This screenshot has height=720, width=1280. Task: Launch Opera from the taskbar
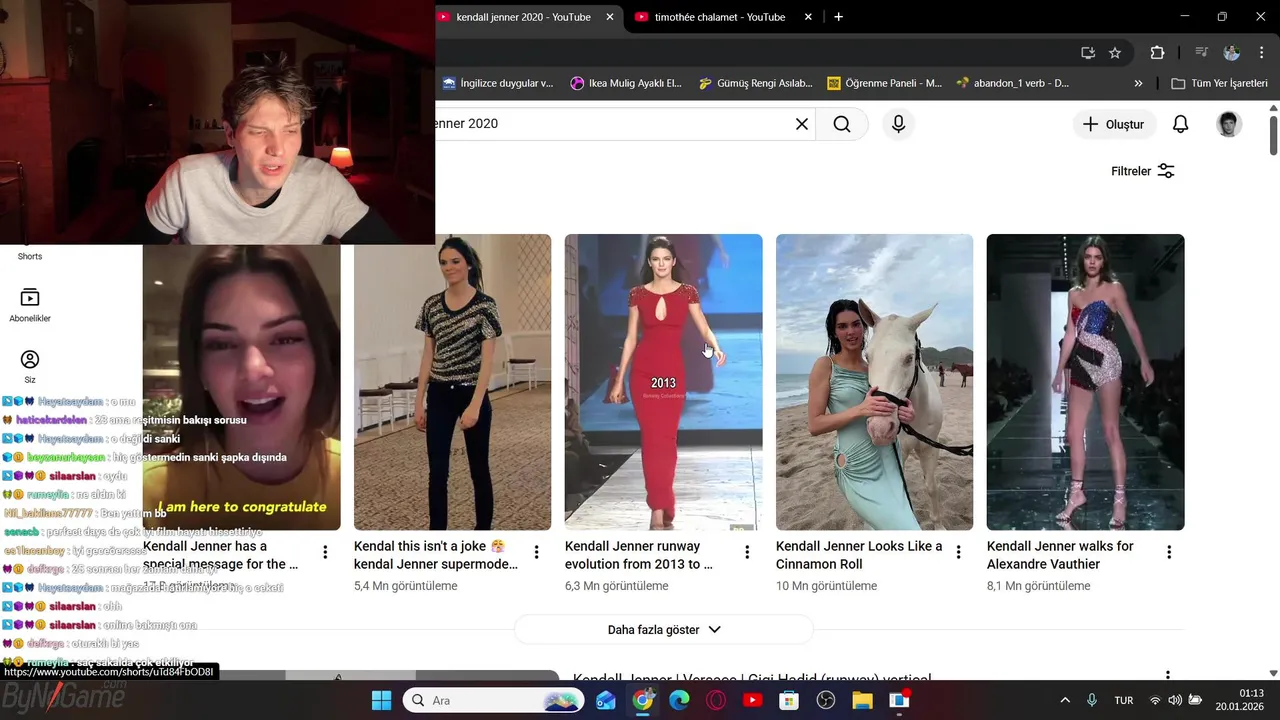pyautogui.click(x=716, y=700)
